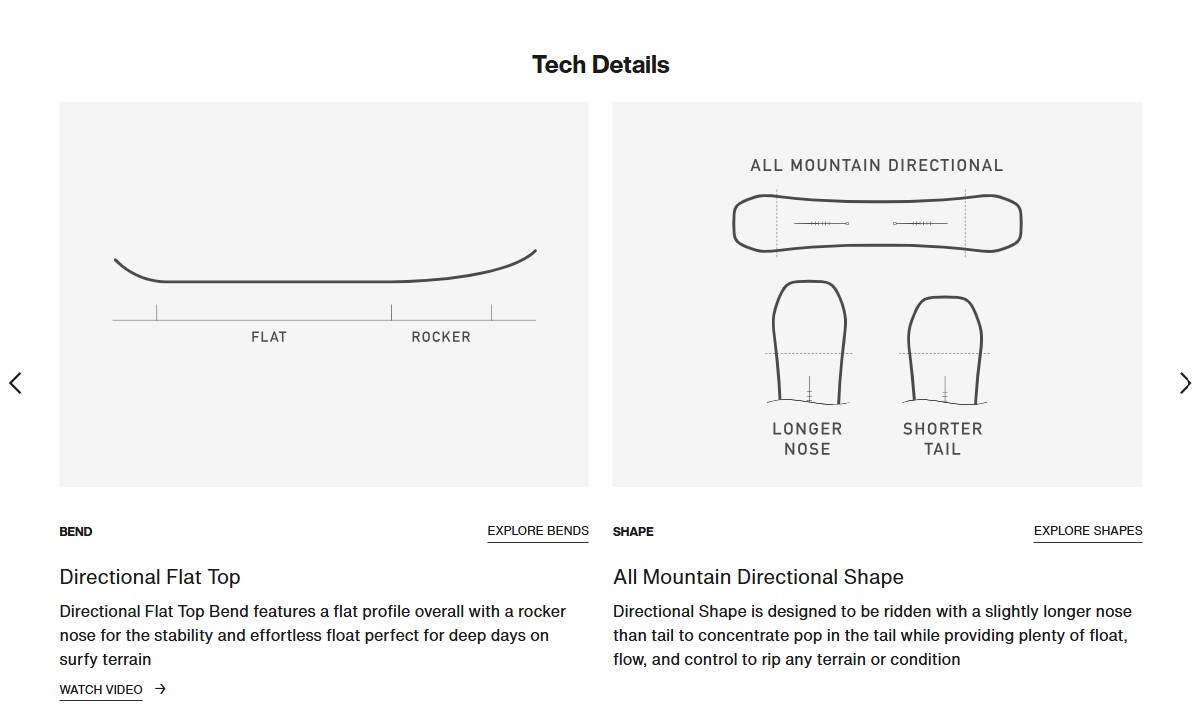Play the Watch Video link
Screen dimensions: 1192x724
click(x=101, y=689)
